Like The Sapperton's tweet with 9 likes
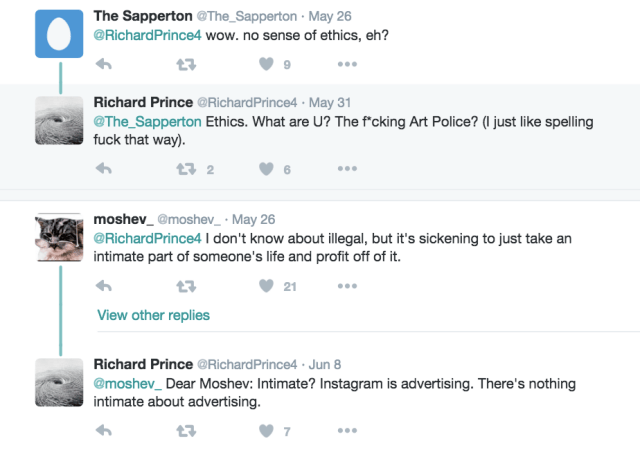Viewport: 640px width, 450px height. coord(266,64)
